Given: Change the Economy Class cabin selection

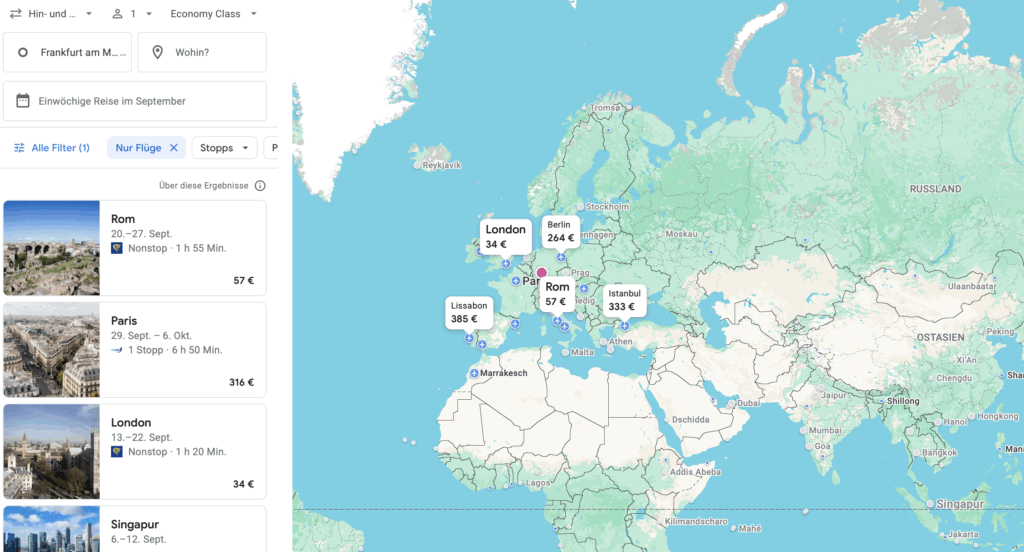Looking at the screenshot, I should click(x=213, y=14).
